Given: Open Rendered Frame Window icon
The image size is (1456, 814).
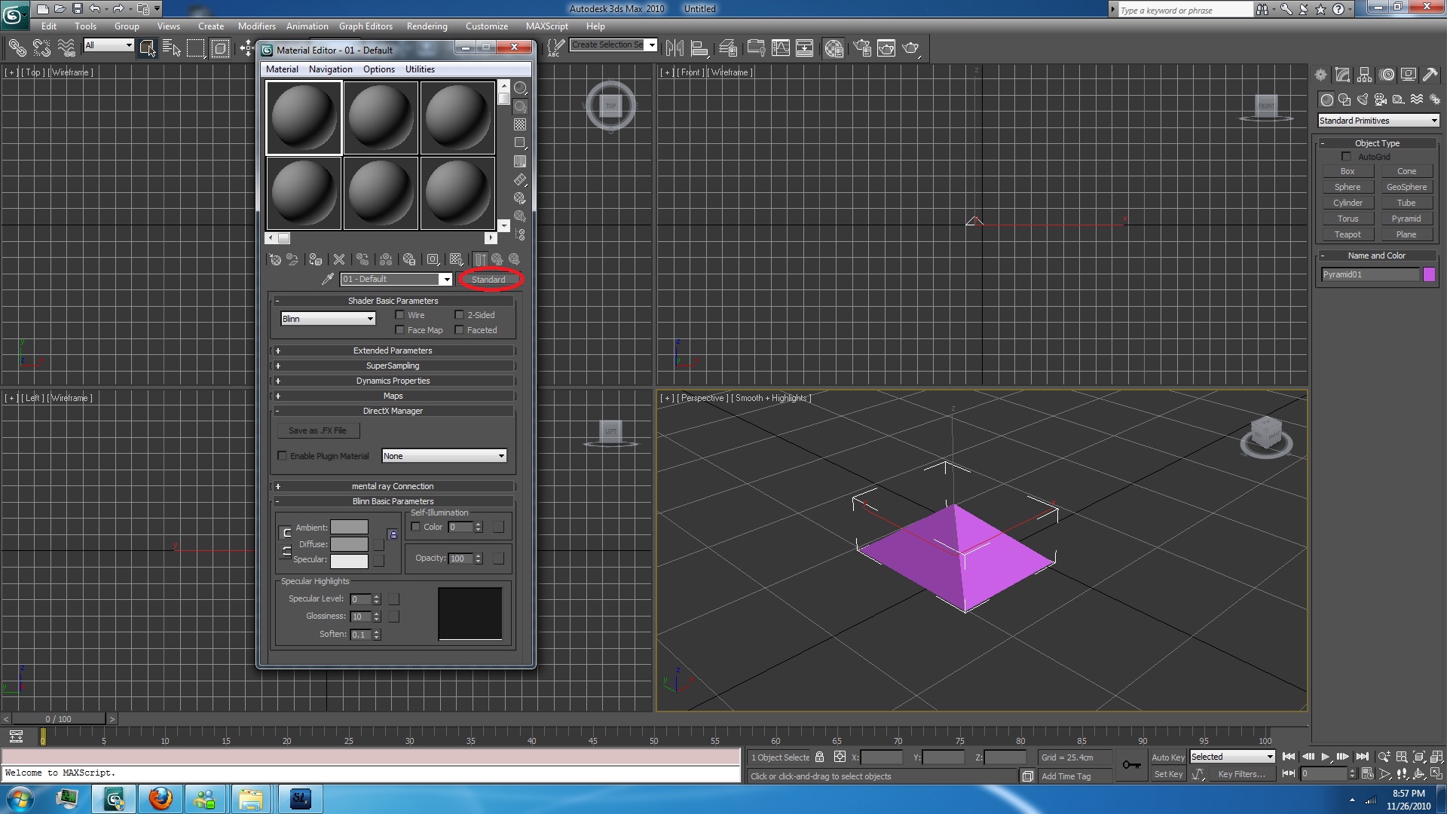Looking at the screenshot, I should click(886, 48).
